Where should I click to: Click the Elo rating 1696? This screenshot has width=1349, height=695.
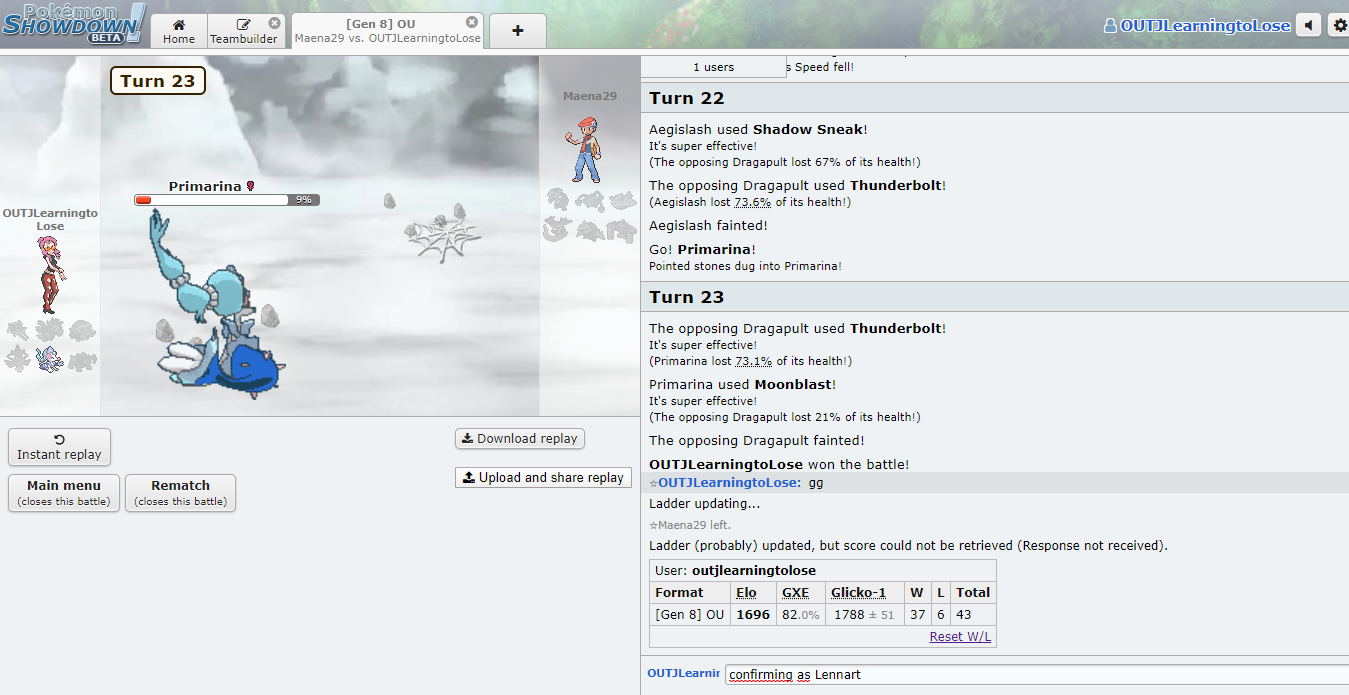(x=753, y=615)
